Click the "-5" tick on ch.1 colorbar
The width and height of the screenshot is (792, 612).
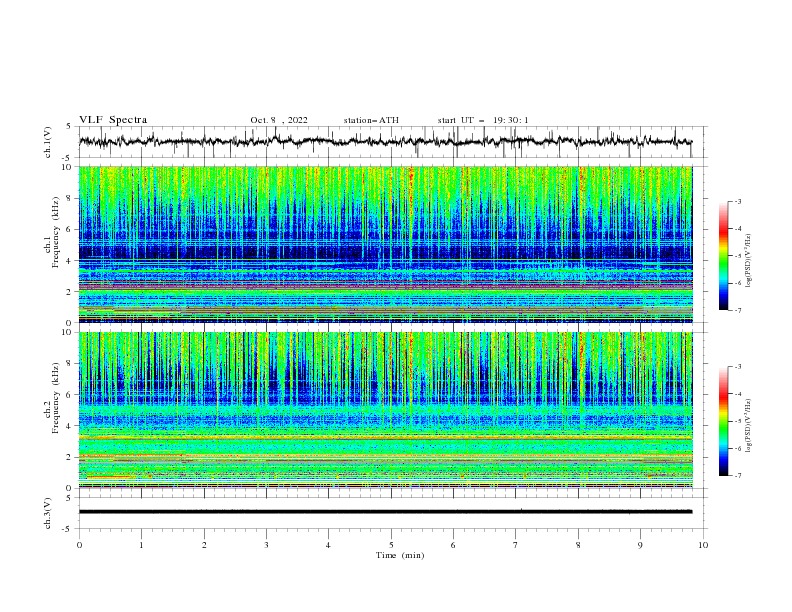[x=737, y=256]
